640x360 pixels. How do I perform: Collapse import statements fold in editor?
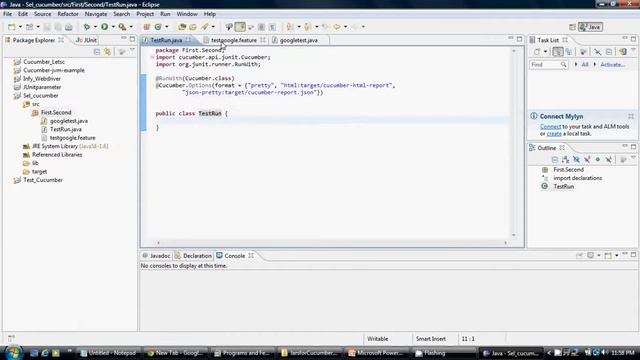pyautogui.click(x=152, y=57)
